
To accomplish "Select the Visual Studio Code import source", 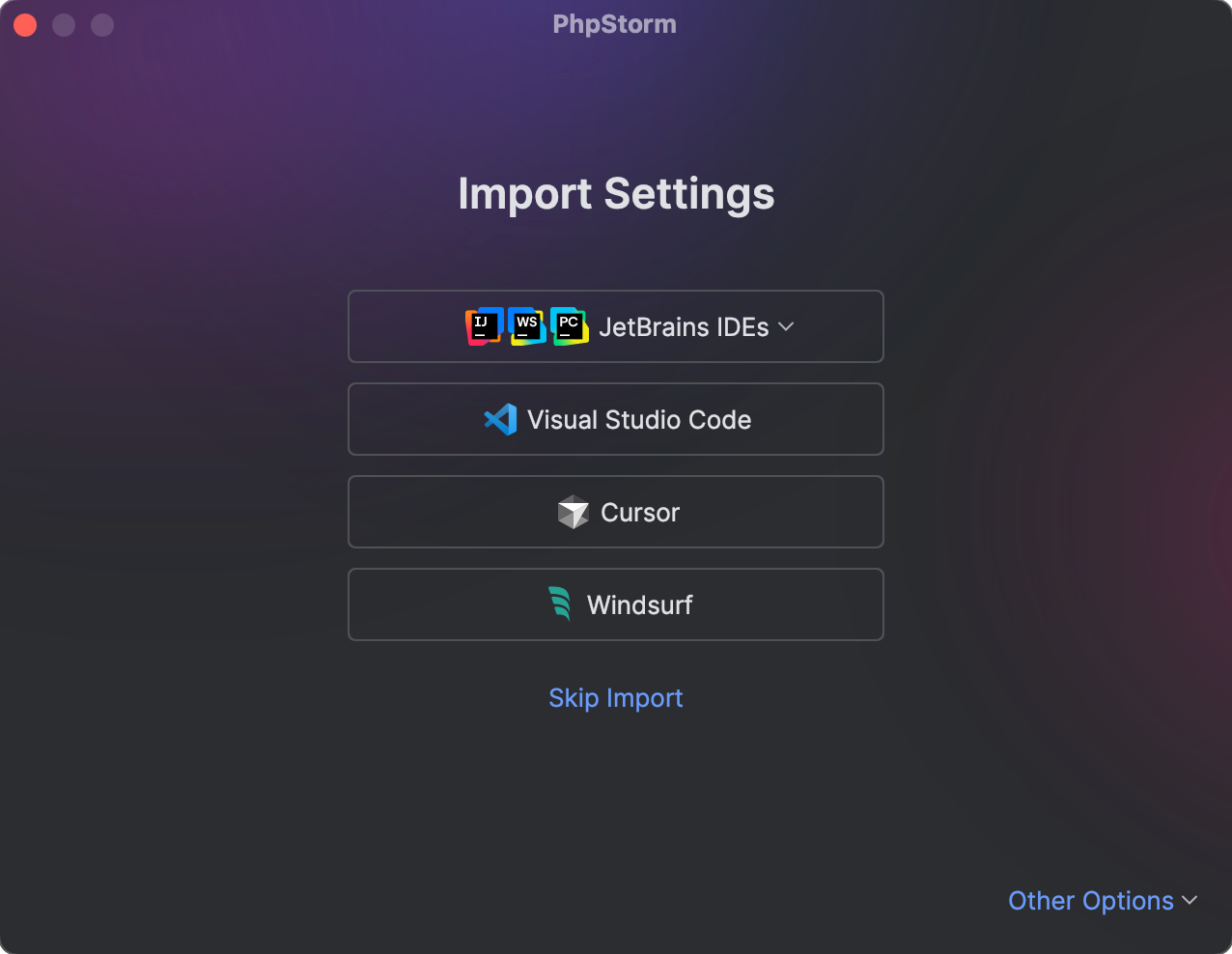I will point(616,419).
